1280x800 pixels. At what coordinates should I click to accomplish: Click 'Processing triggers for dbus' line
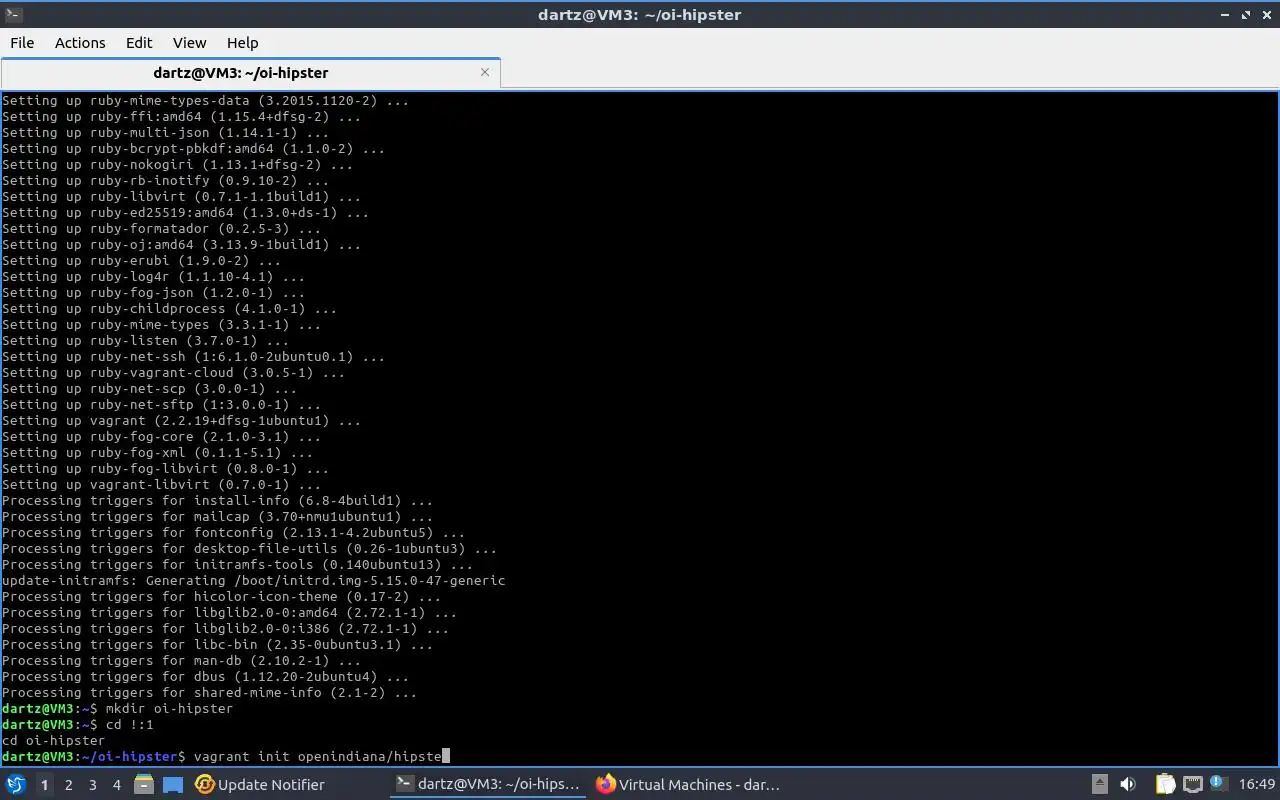tap(205, 676)
